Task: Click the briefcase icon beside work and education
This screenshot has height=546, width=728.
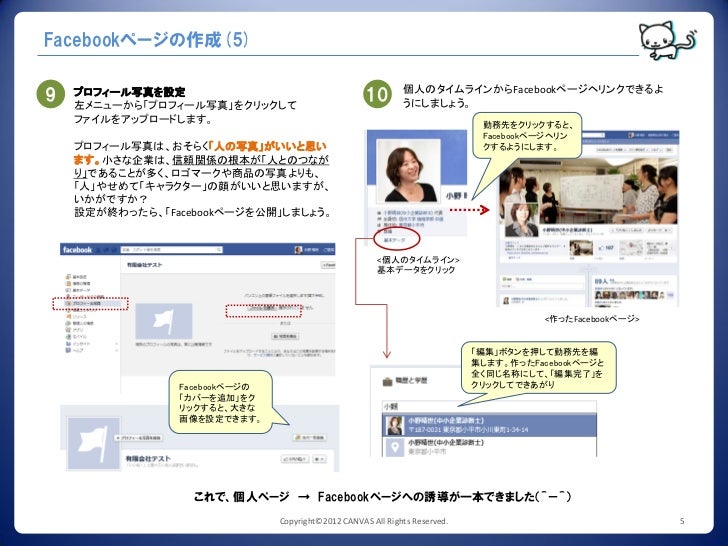Action: coord(387,382)
